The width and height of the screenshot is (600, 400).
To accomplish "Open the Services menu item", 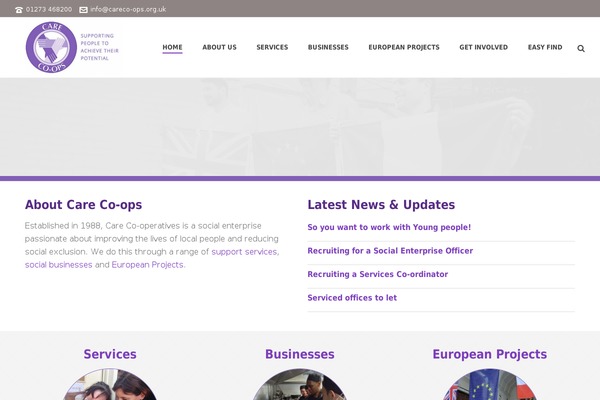I will pos(272,47).
